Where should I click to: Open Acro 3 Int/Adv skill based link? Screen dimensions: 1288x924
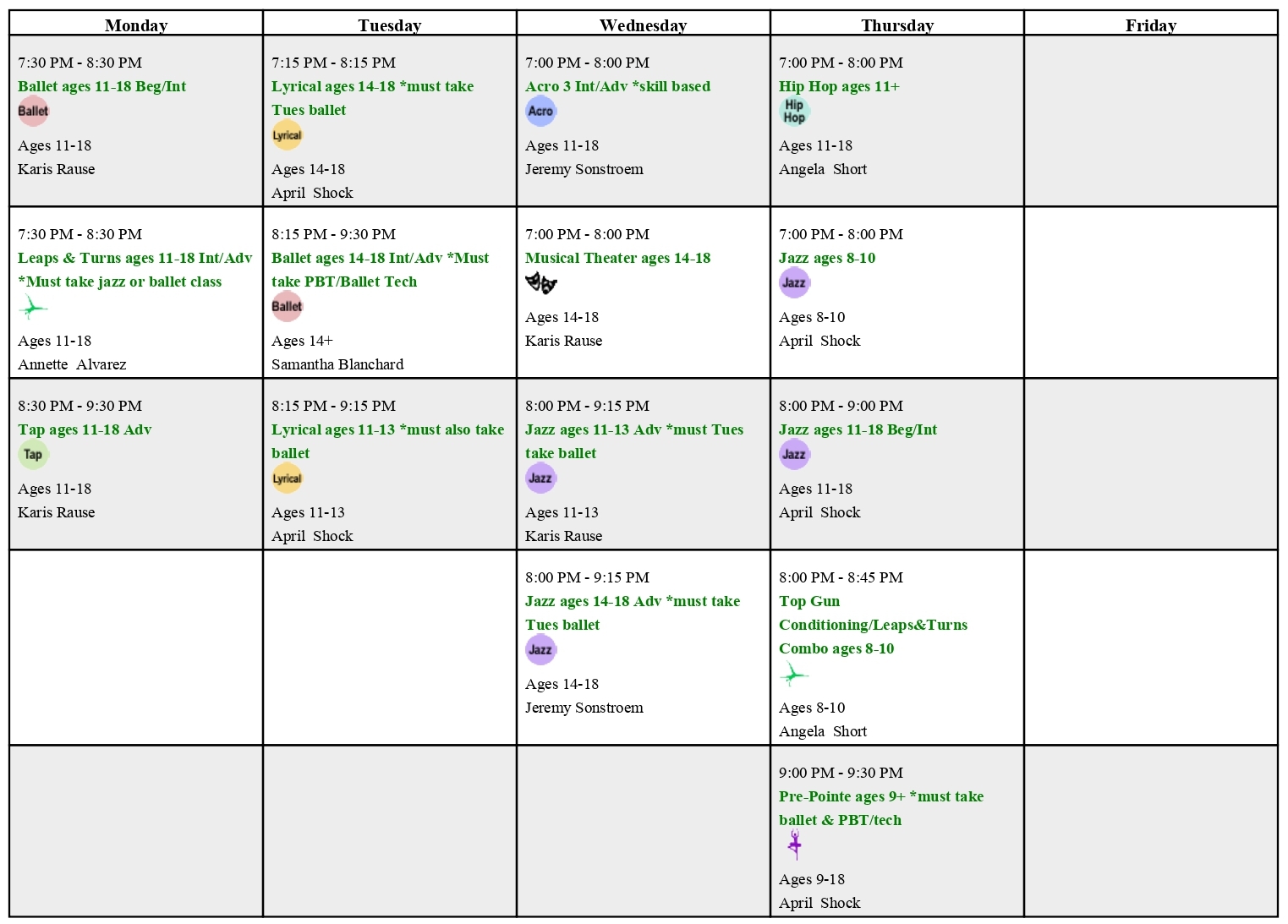[618, 86]
